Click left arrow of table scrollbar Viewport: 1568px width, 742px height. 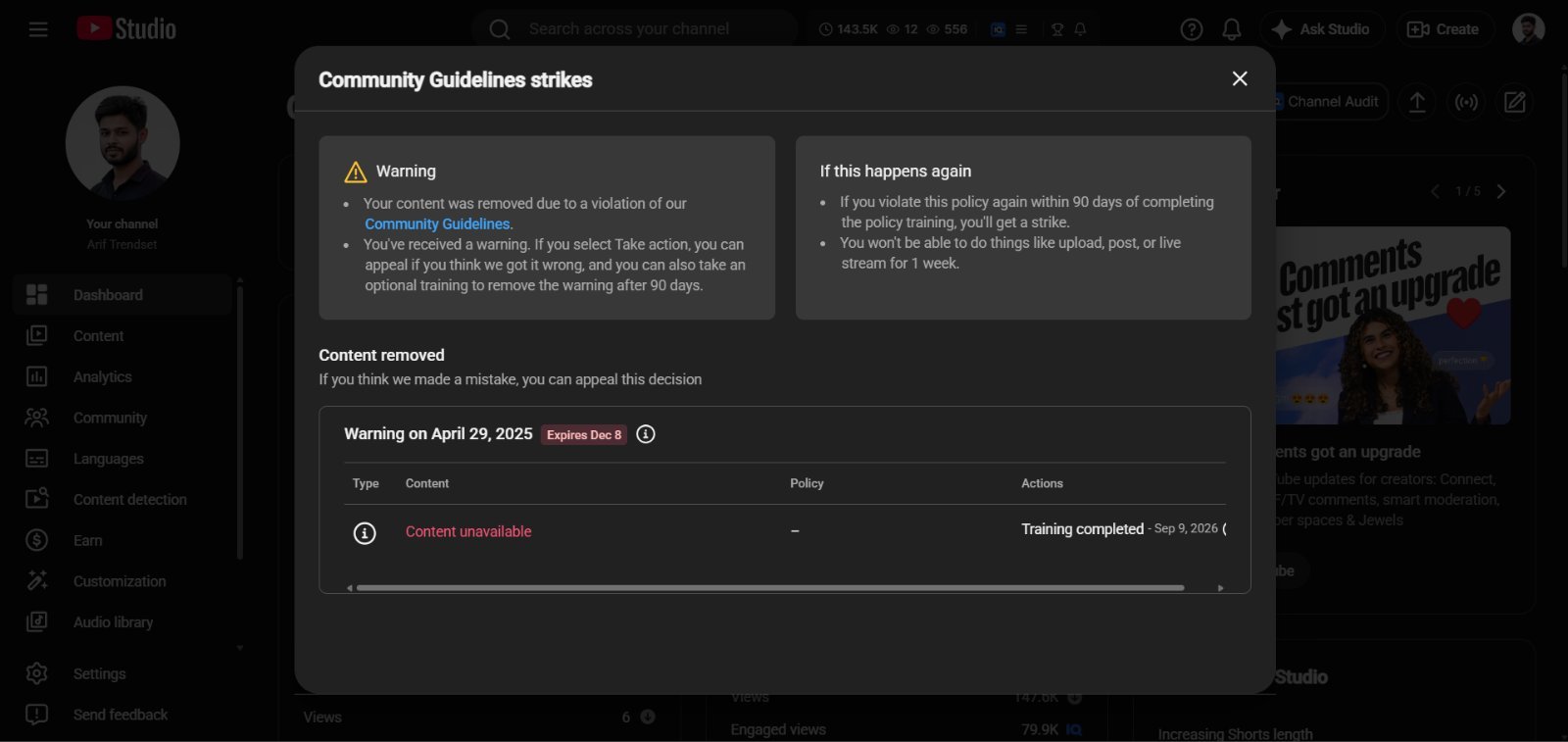pyautogui.click(x=350, y=588)
